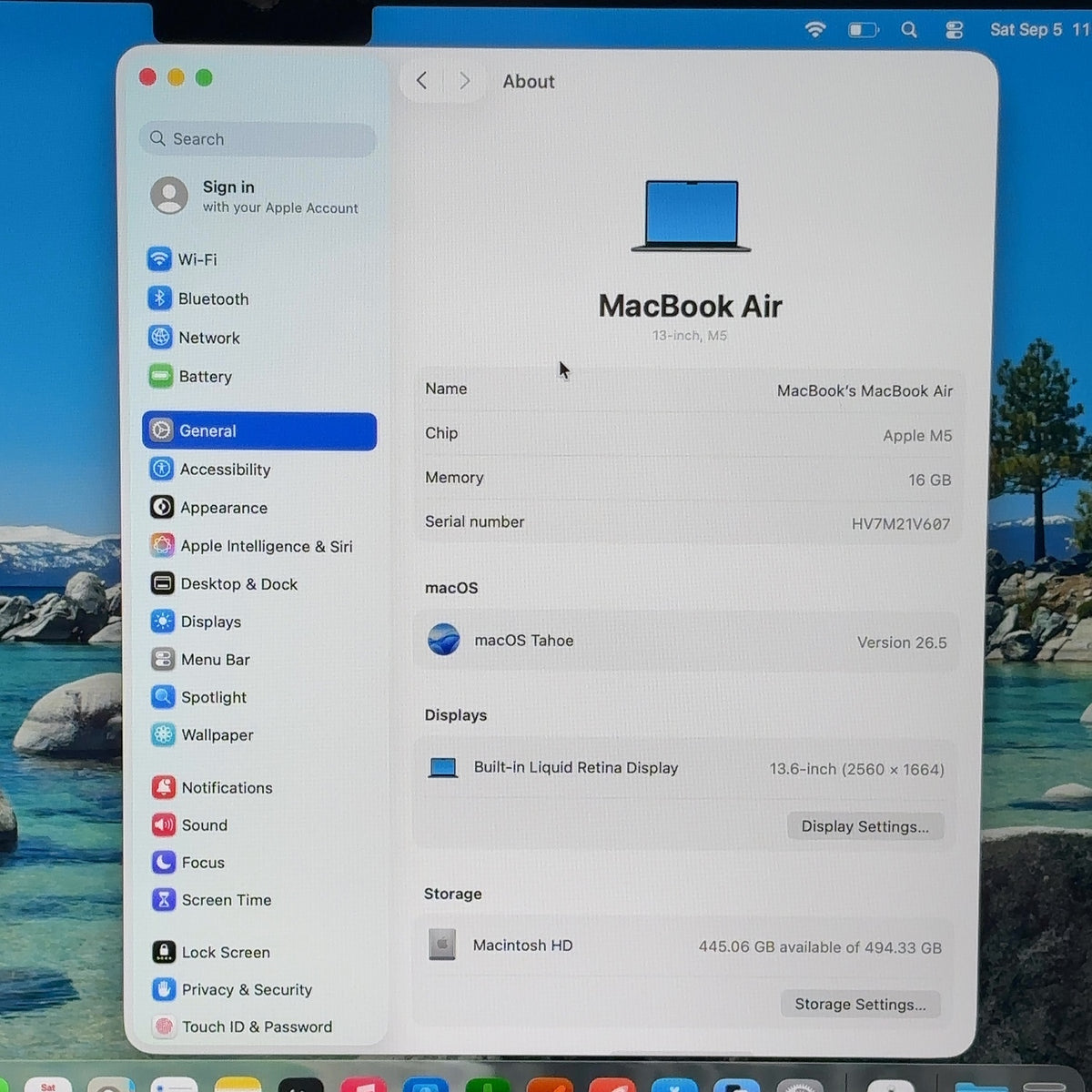Select the Name row value MacBook's MacBook Air
This screenshot has width=1092, height=1092.
point(864,390)
